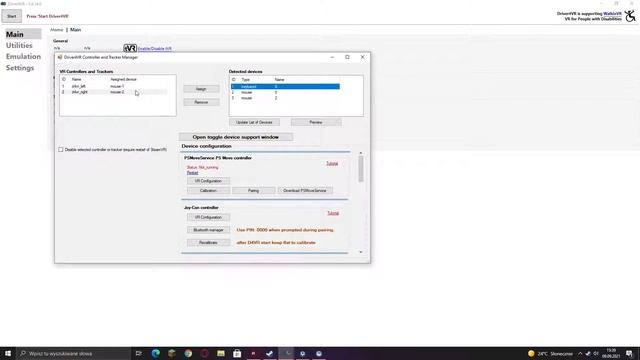Click the Assign button
The height and width of the screenshot is (360, 640).
pos(201,89)
